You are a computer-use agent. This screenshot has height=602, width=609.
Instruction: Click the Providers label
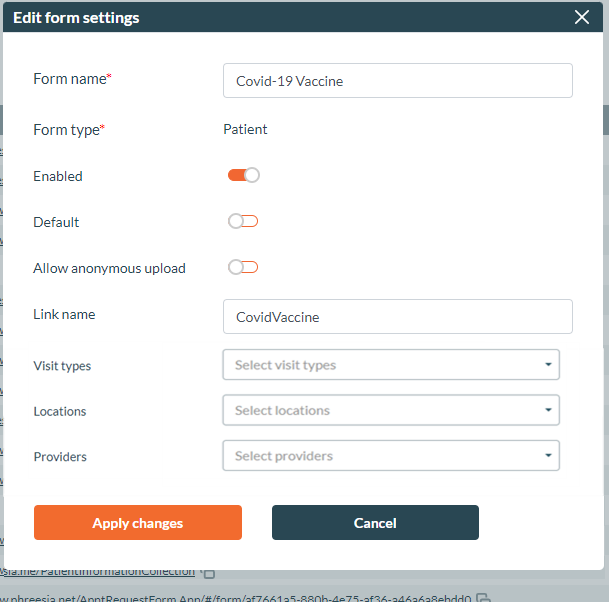60,457
